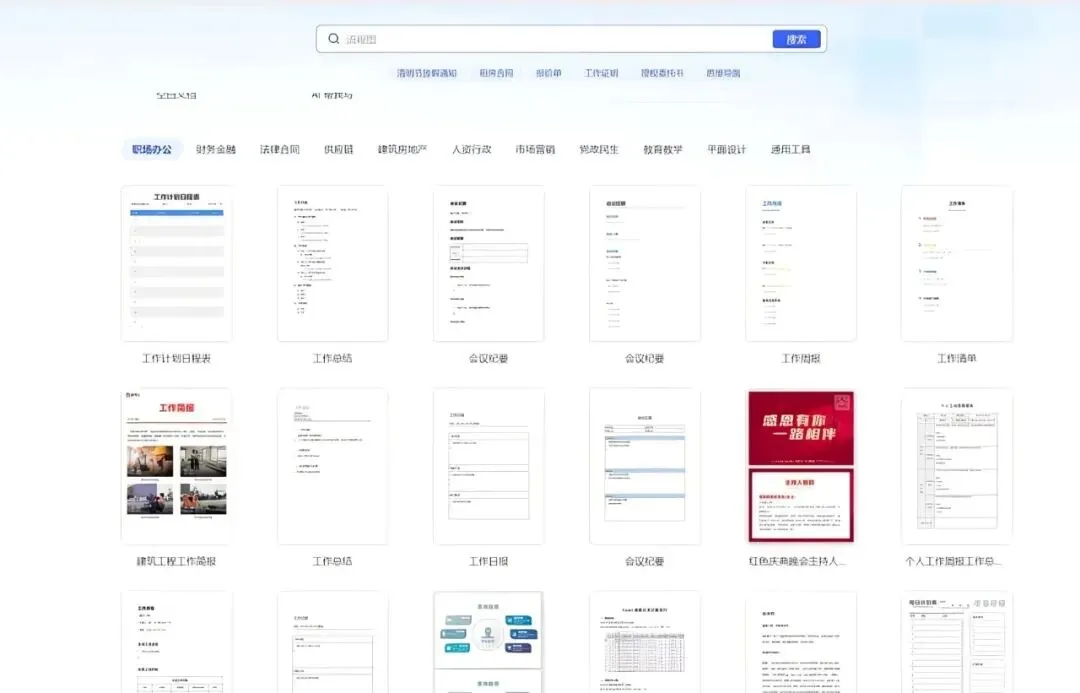Open the 工作计划日程表 template thumbnail

[x=176, y=263]
